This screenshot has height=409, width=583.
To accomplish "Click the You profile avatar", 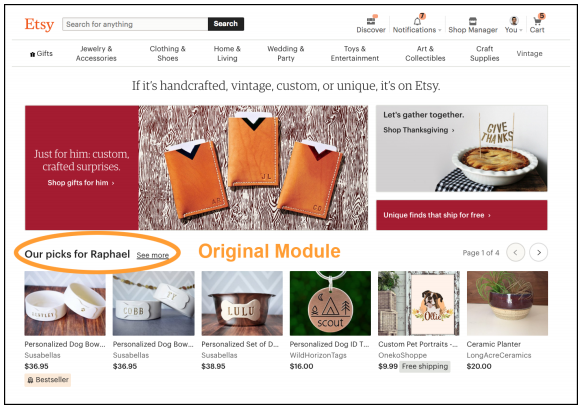I will tap(514, 20).
